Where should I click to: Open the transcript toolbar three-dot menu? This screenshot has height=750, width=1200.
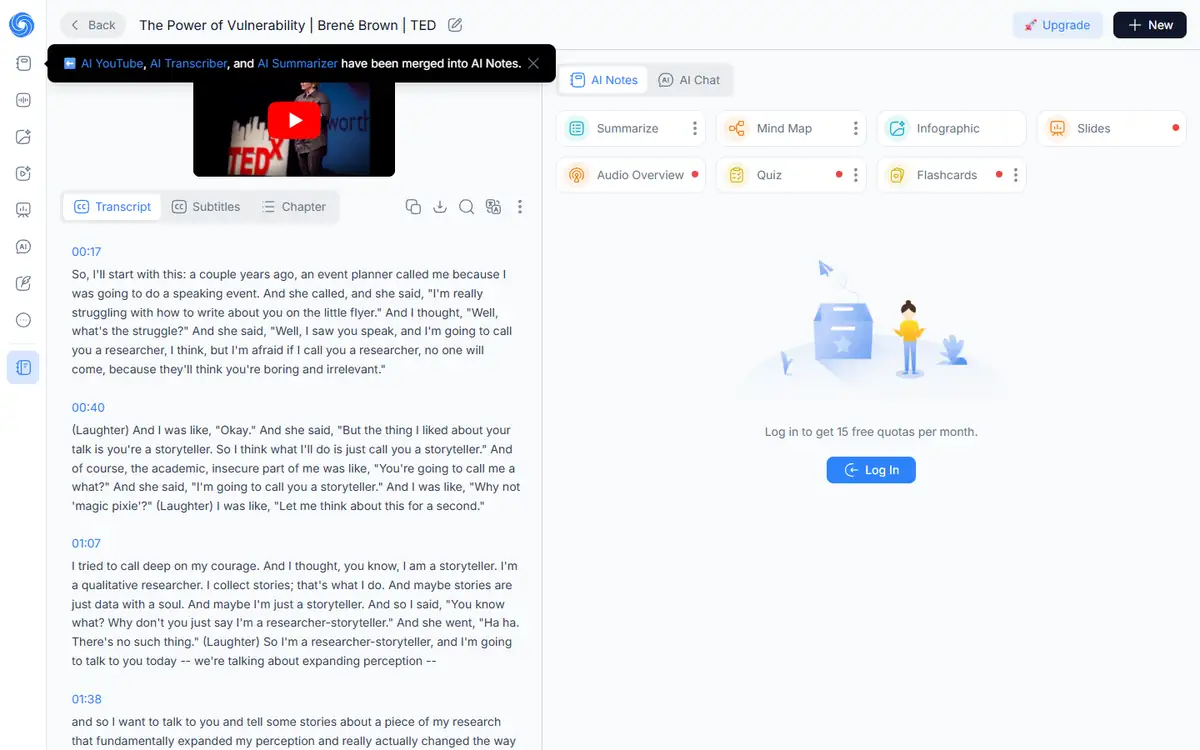[x=520, y=207]
